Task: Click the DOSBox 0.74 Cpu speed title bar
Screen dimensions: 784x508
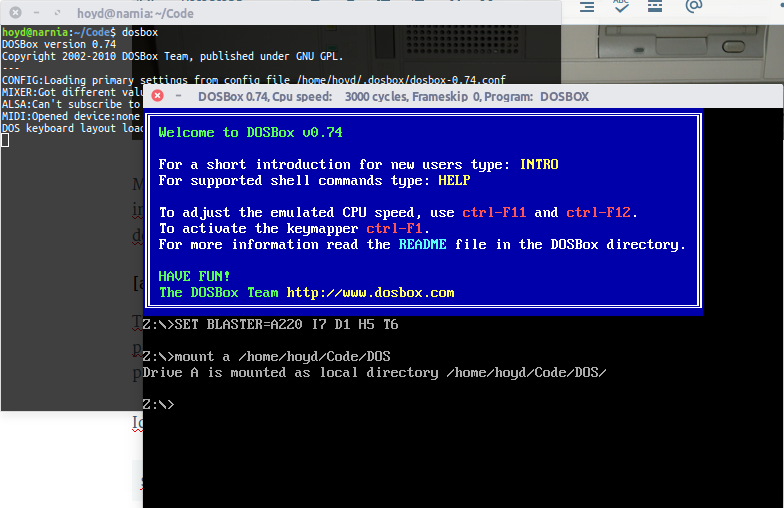Action: coord(463,96)
